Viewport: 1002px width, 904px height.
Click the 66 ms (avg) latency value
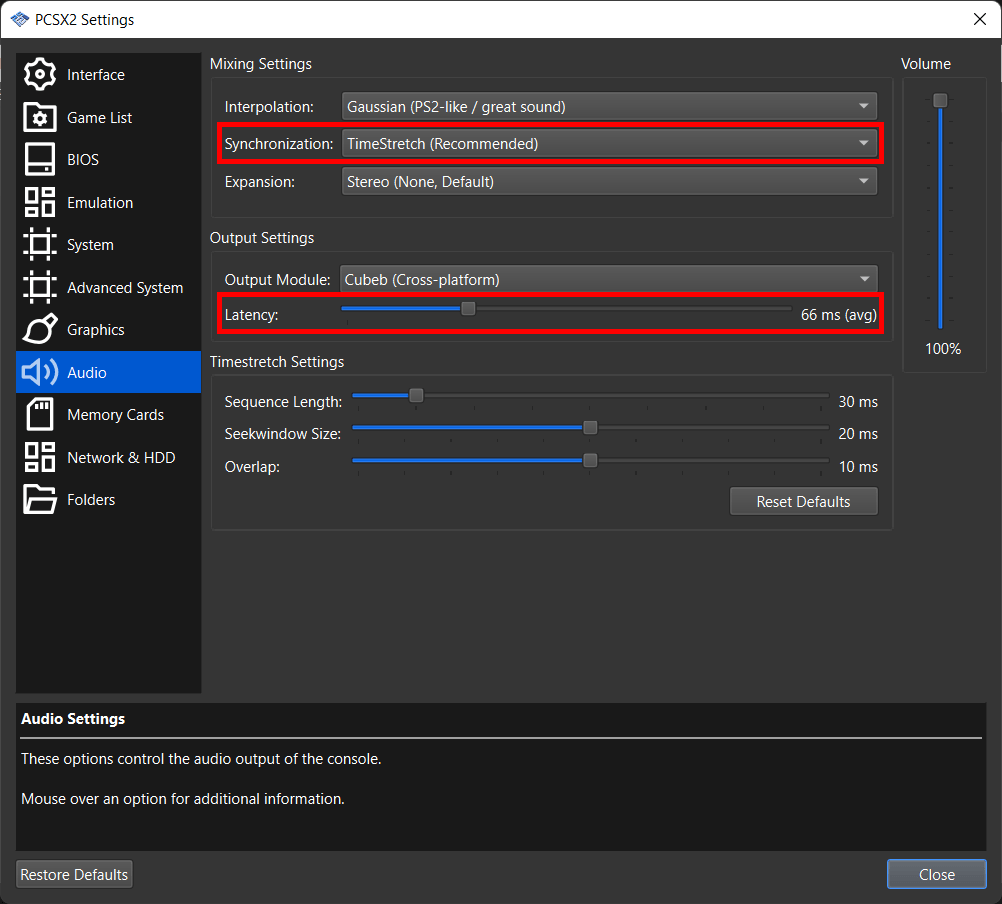click(x=838, y=314)
